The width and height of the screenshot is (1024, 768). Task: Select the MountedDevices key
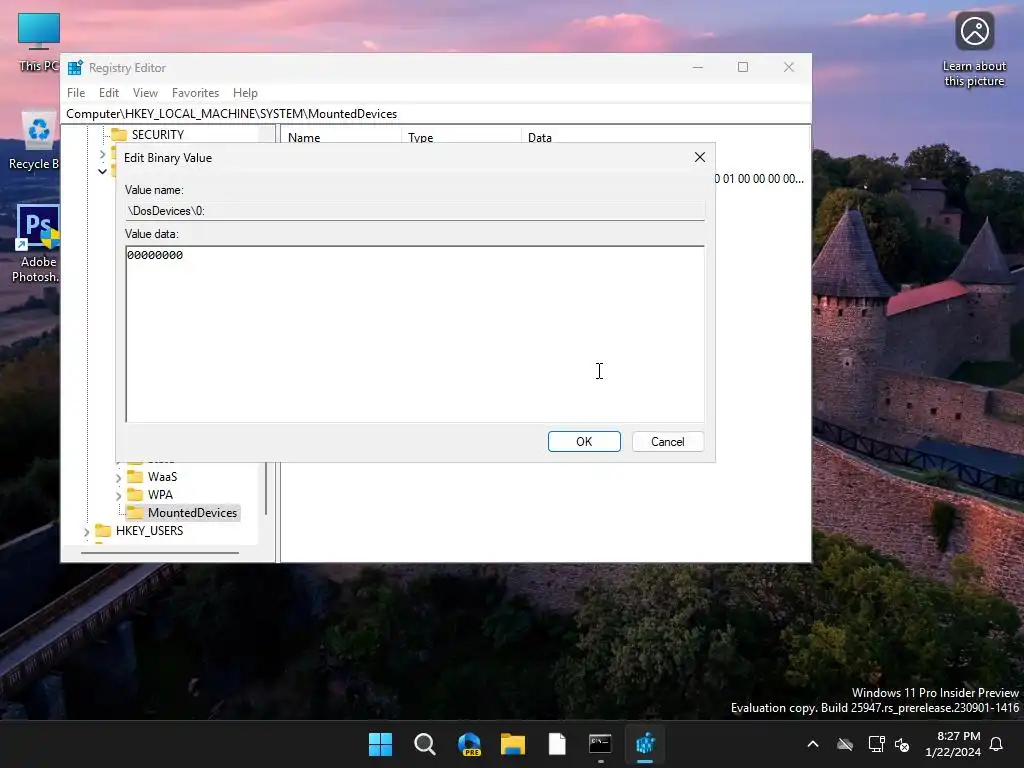(192, 513)
